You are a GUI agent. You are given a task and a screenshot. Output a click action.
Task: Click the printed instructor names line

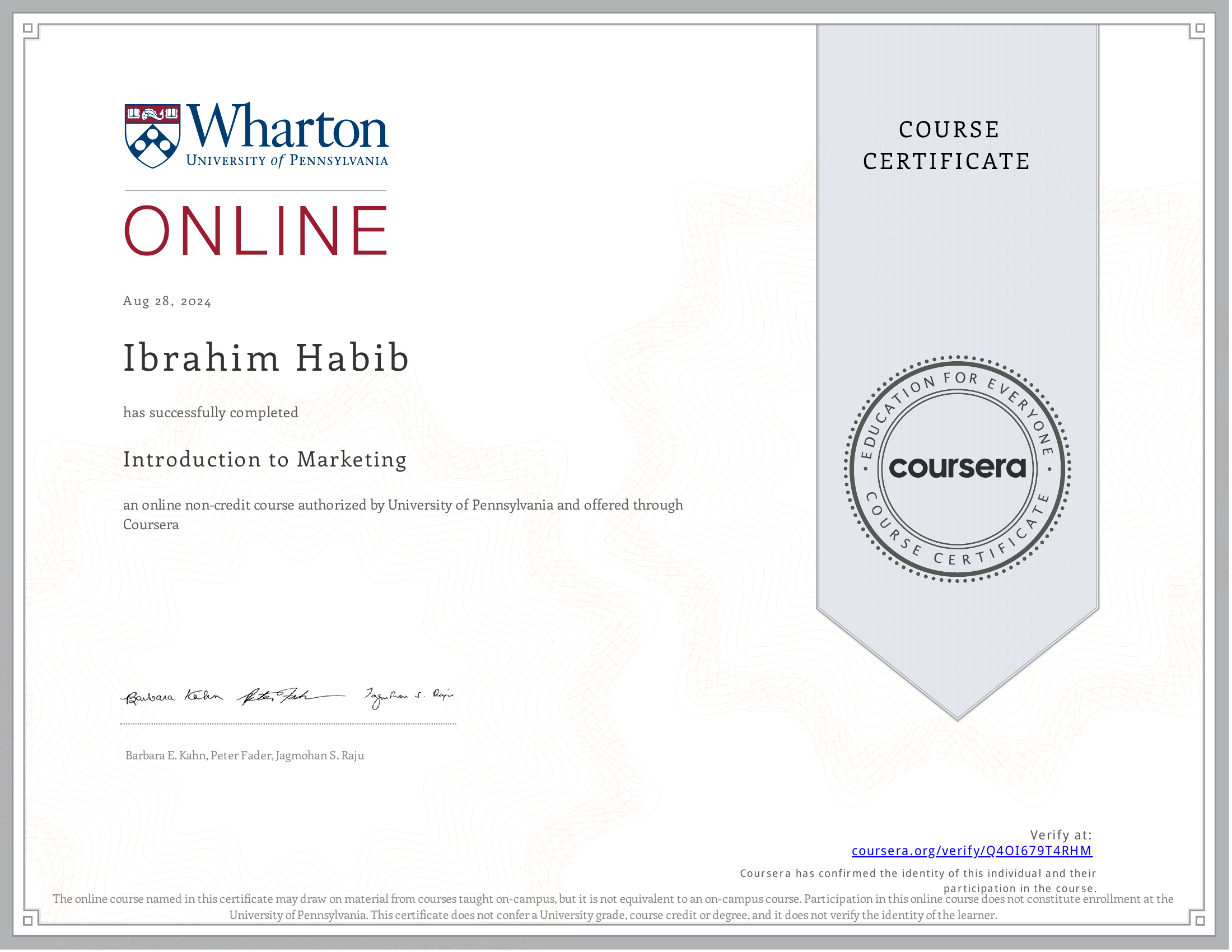coord(245,757)
